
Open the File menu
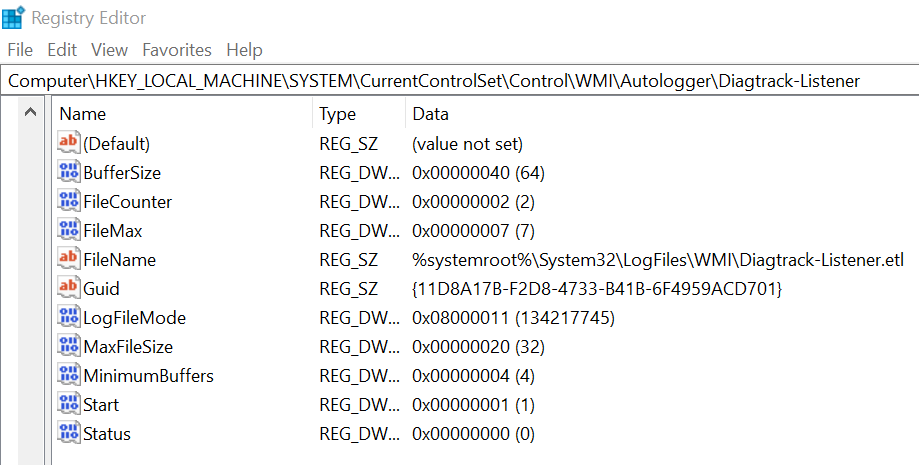[20, 50]
